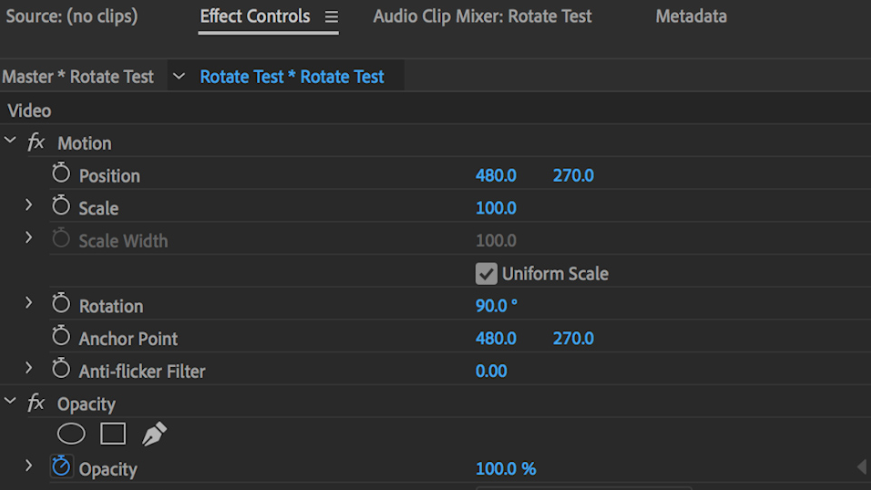Click the Rotation value 90.0°
The width and height of the screenshot is (871, 490).
click(496, 305)
